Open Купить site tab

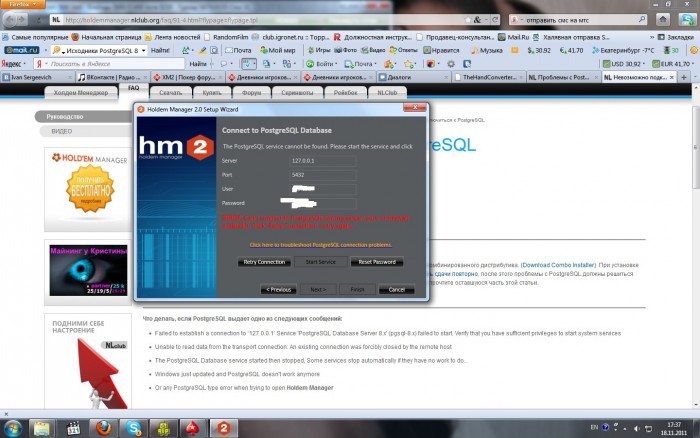point(212,92)
